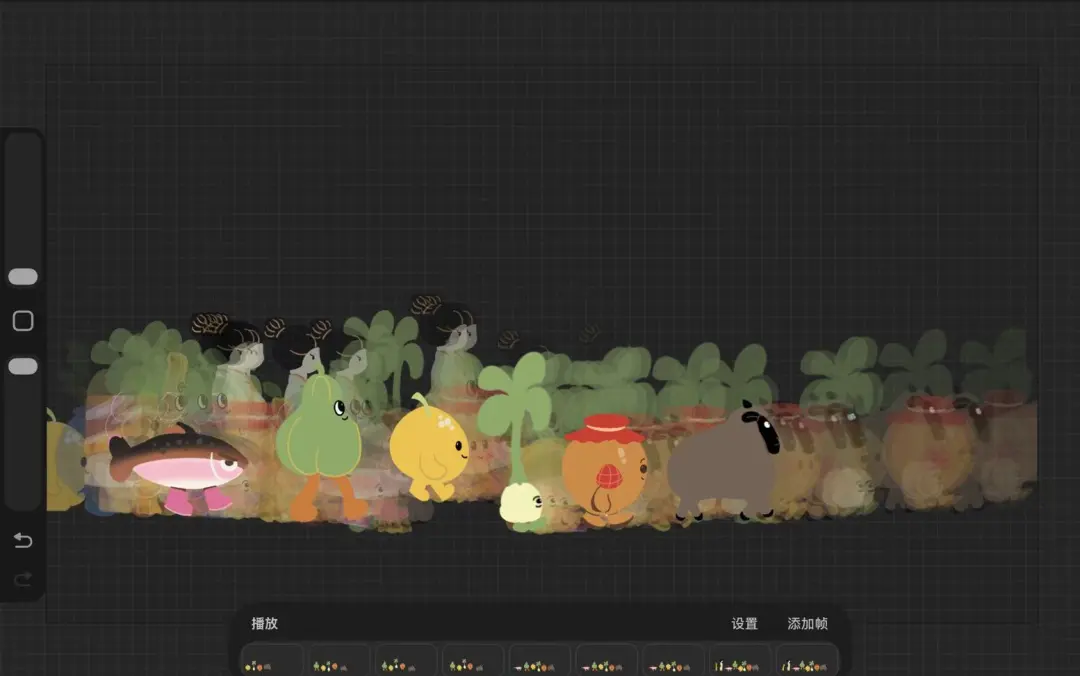
Task: Click 添加帧 to add a frame
Action: click(x=807, y=624)
